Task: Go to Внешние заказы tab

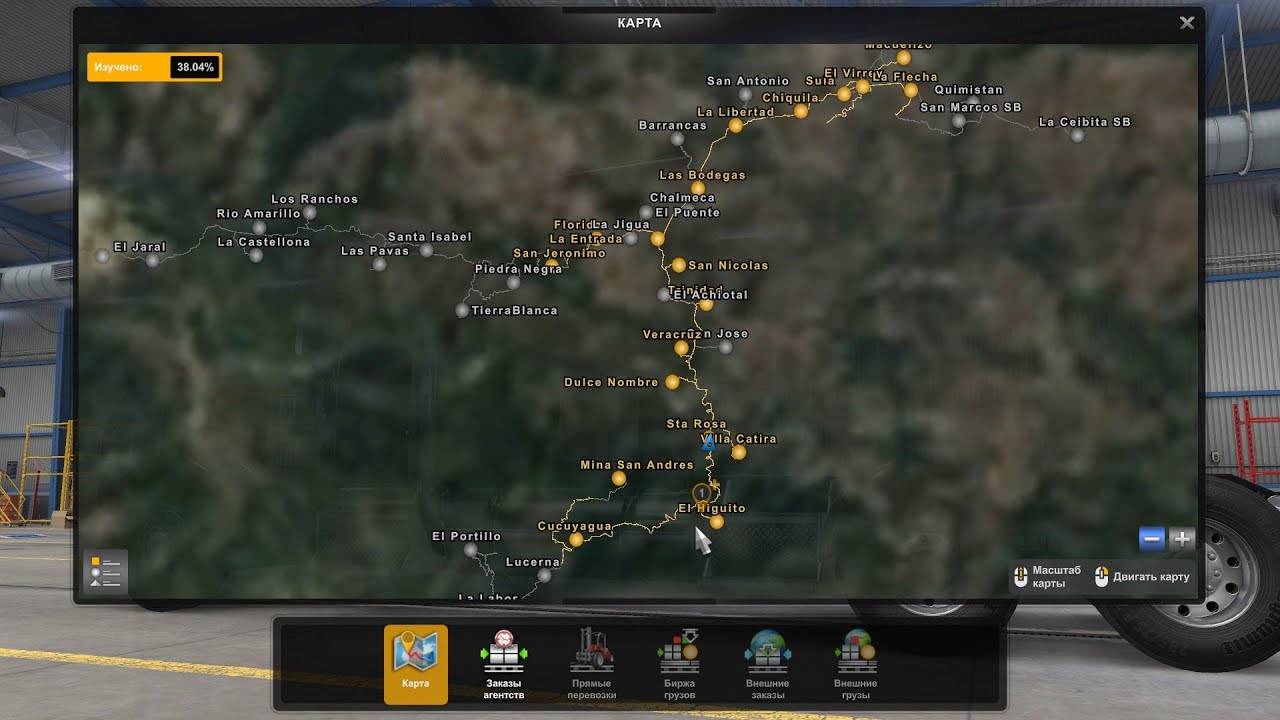Action: pos(767,665)
